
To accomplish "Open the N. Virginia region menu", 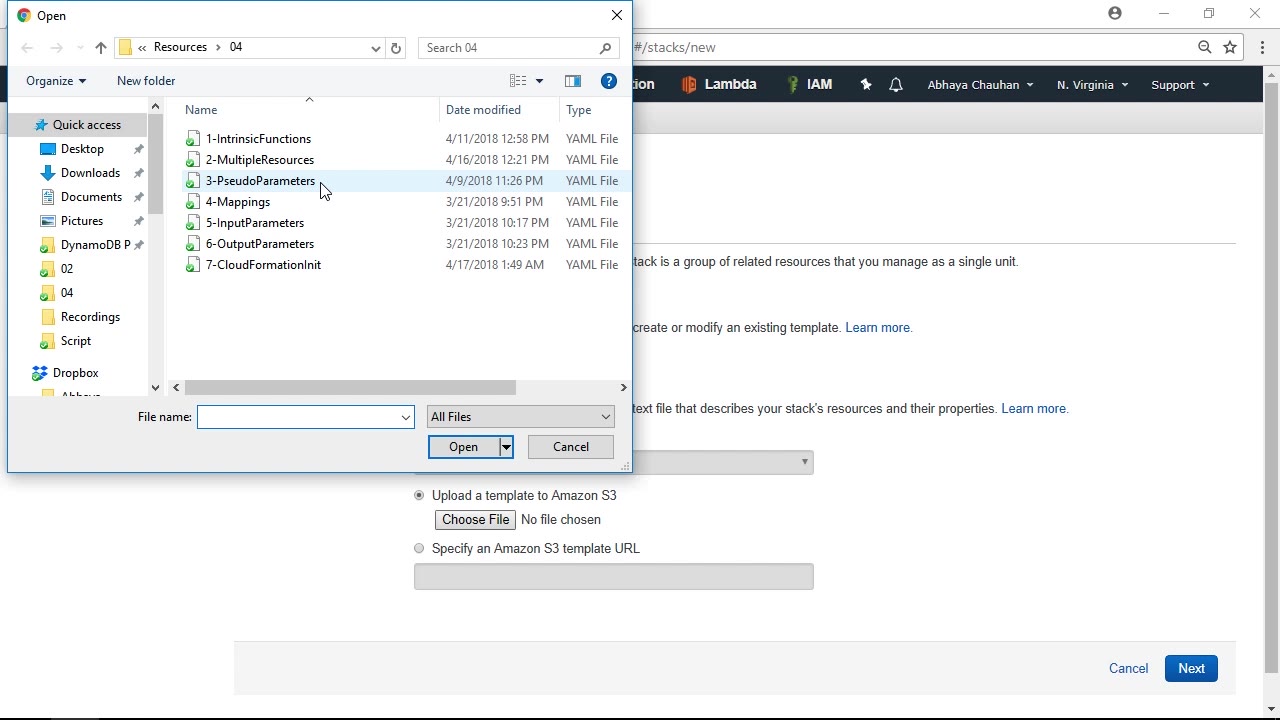I will click(1092, 85).
